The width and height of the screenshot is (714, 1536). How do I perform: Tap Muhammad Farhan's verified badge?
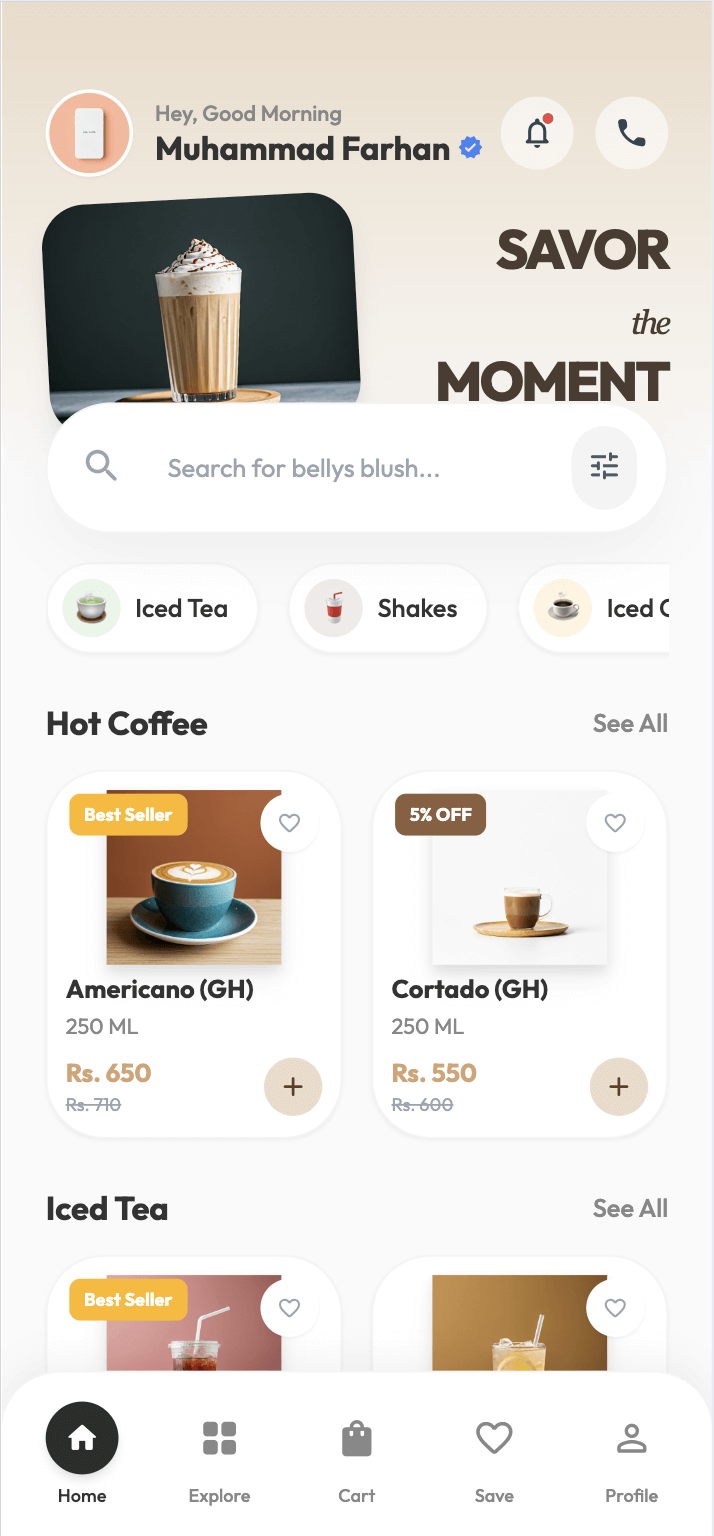pos(468,147)
